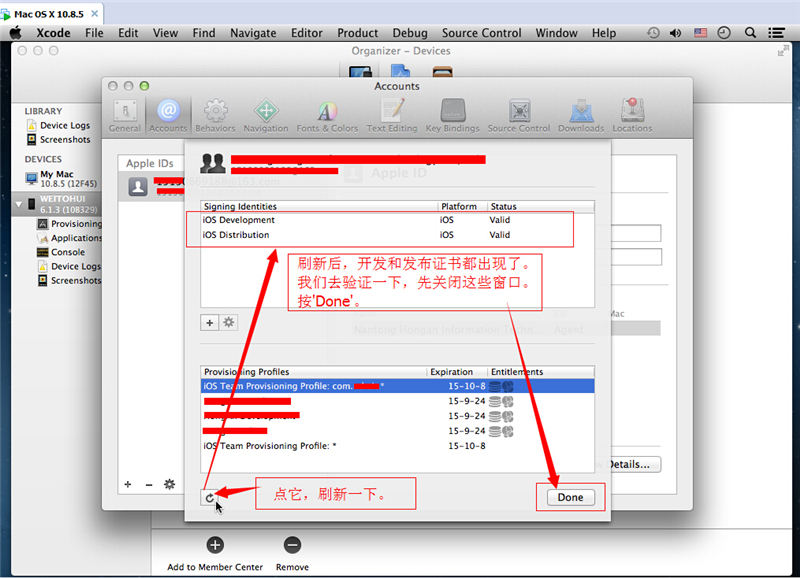The image size is (800, 578).
Task: Select Console under WEITOHUI device
Action: click(61, 252)
